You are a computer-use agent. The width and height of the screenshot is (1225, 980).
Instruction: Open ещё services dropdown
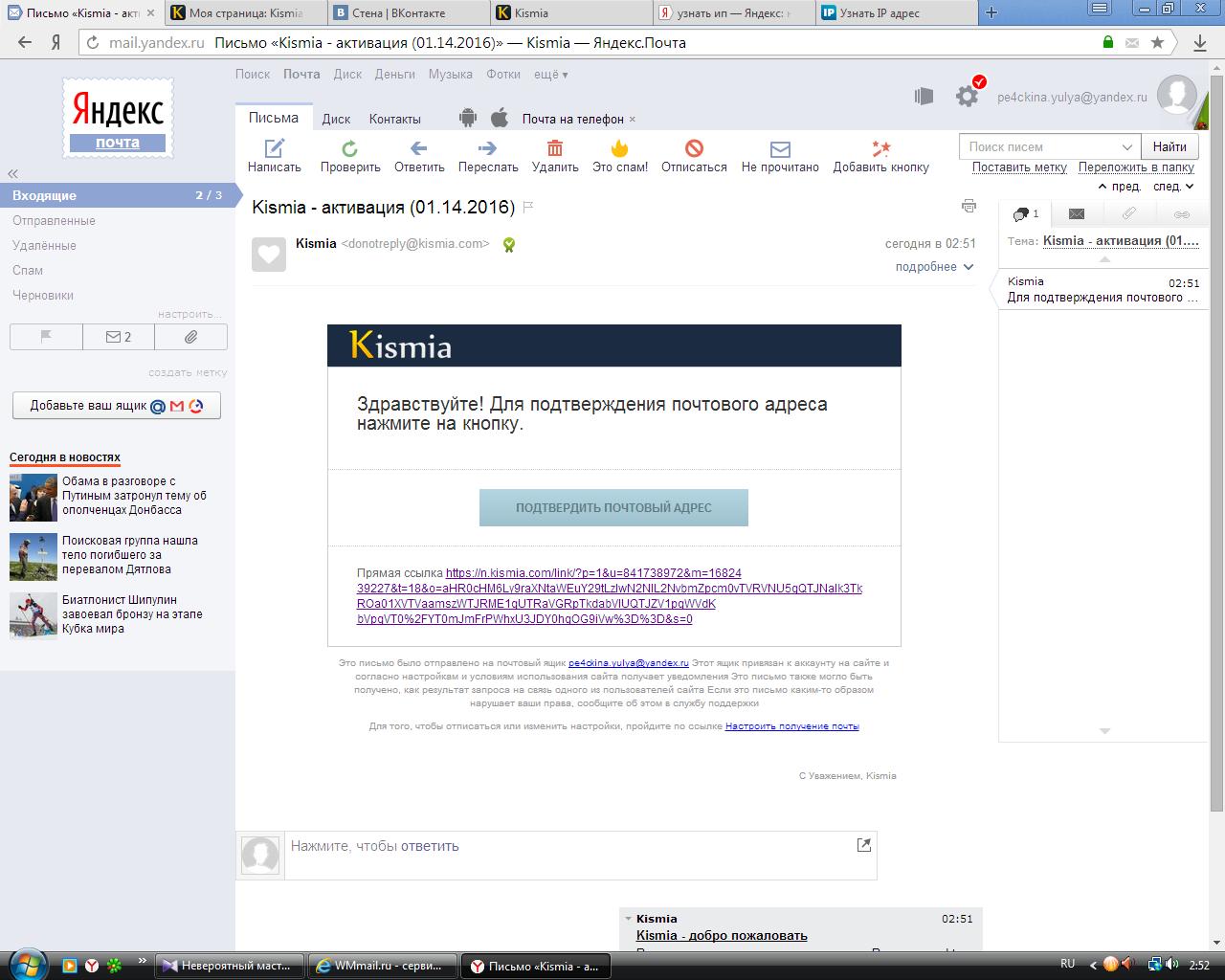pos(550,74)
